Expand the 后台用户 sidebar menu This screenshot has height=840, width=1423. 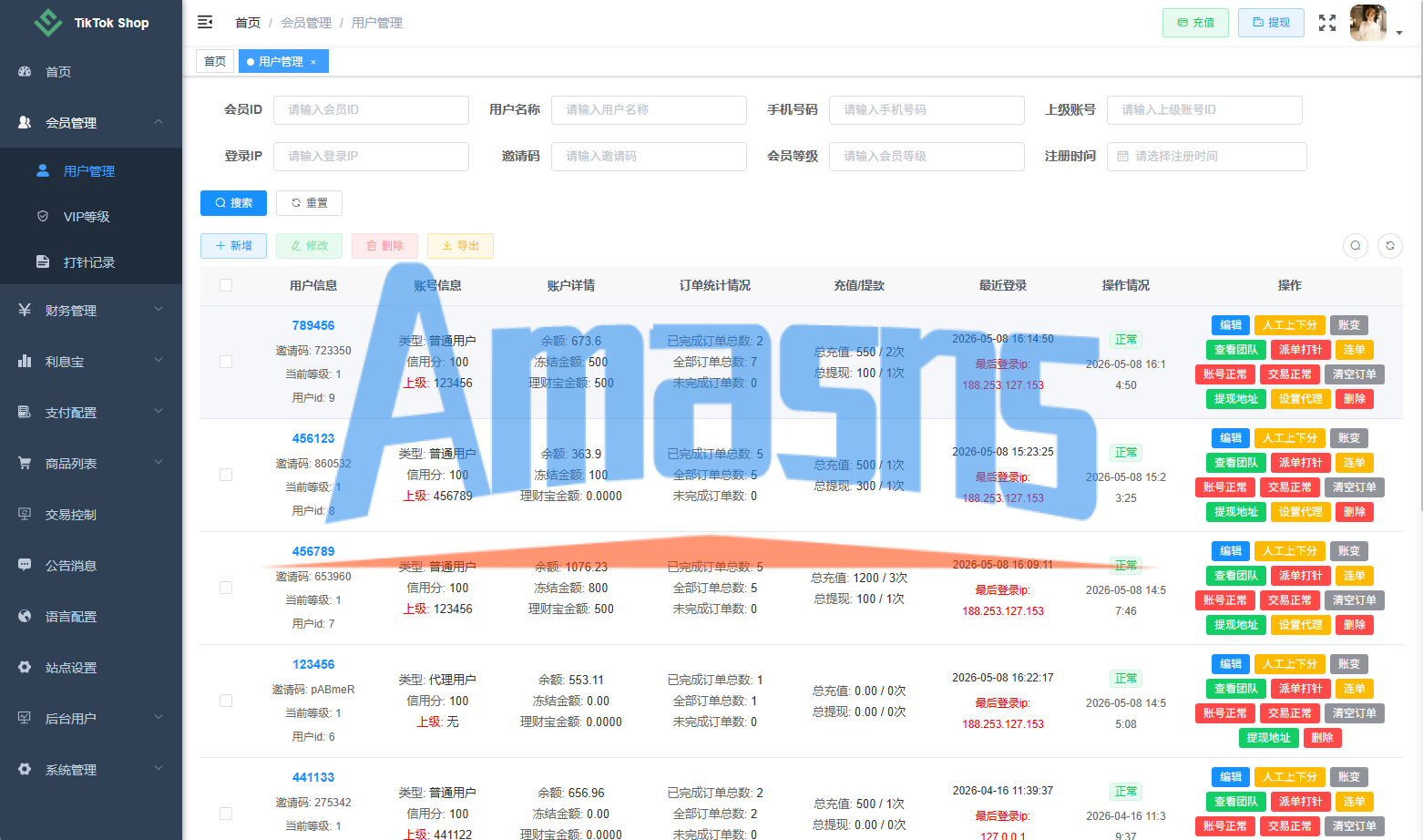[91, 719]
